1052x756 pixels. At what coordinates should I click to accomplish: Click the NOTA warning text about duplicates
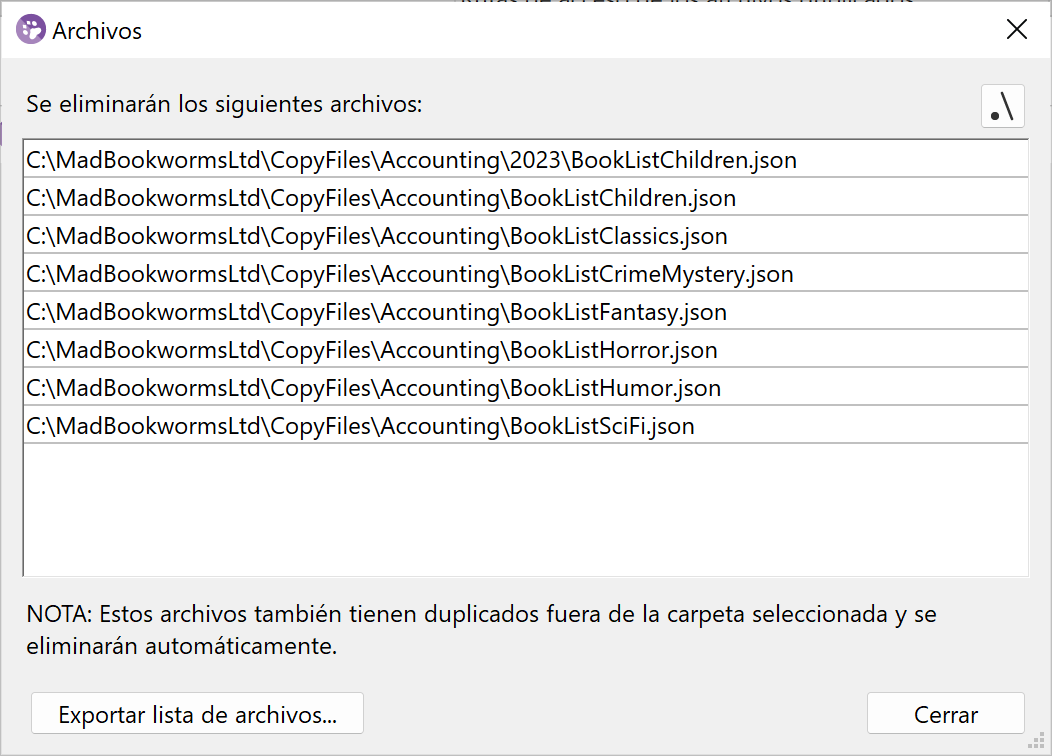pos(481,629)
